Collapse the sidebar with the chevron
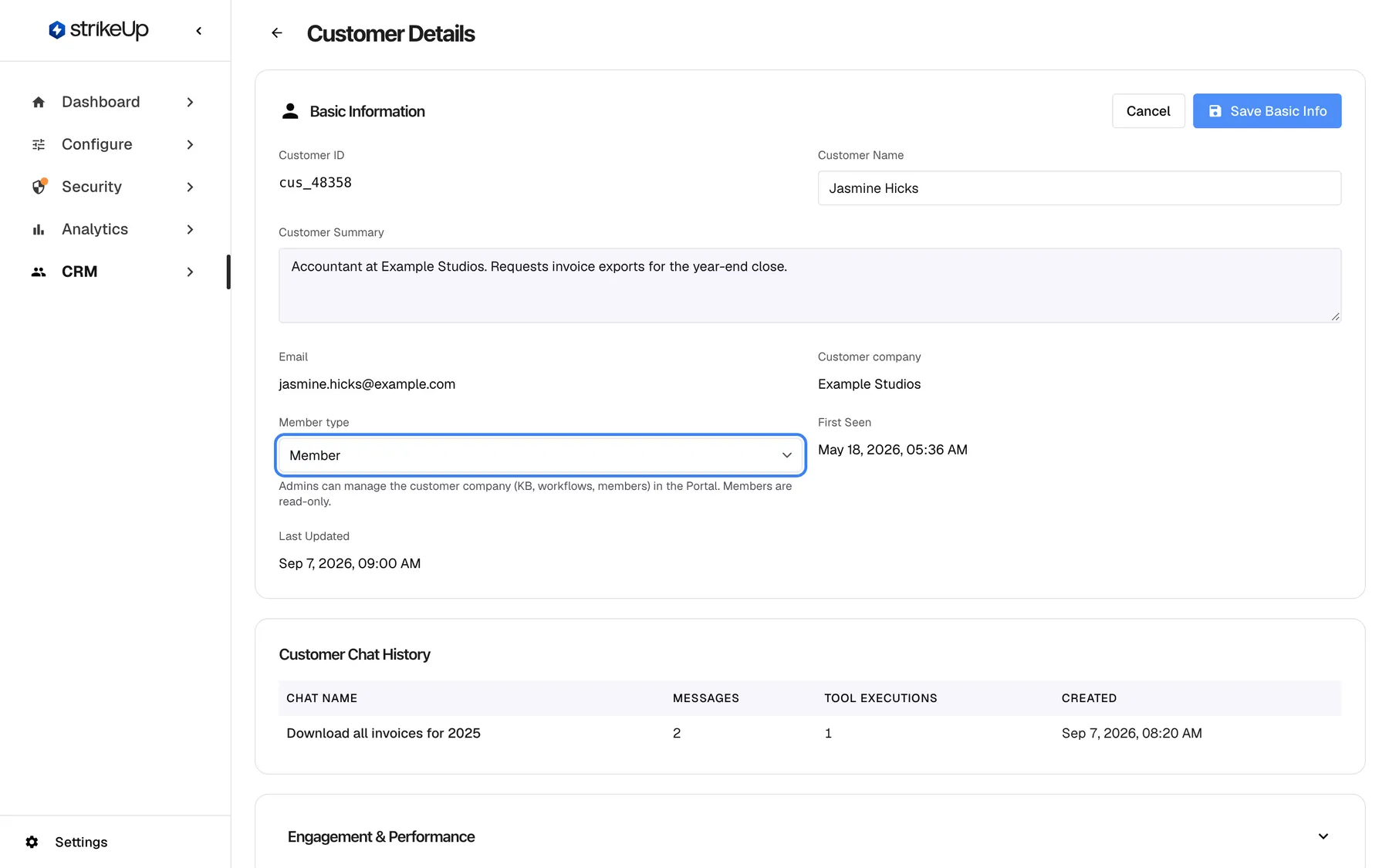 (199, 31)
